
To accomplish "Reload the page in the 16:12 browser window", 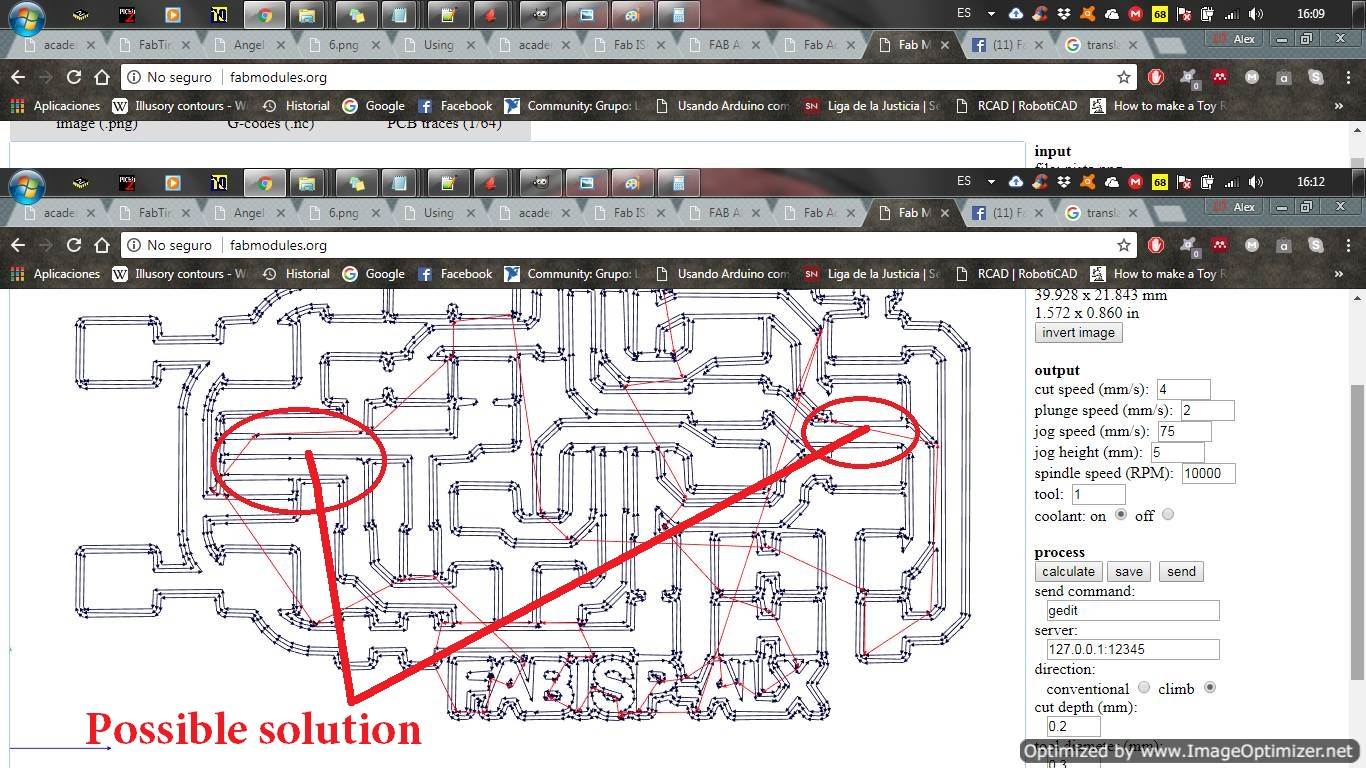I will tap(73, 245).
